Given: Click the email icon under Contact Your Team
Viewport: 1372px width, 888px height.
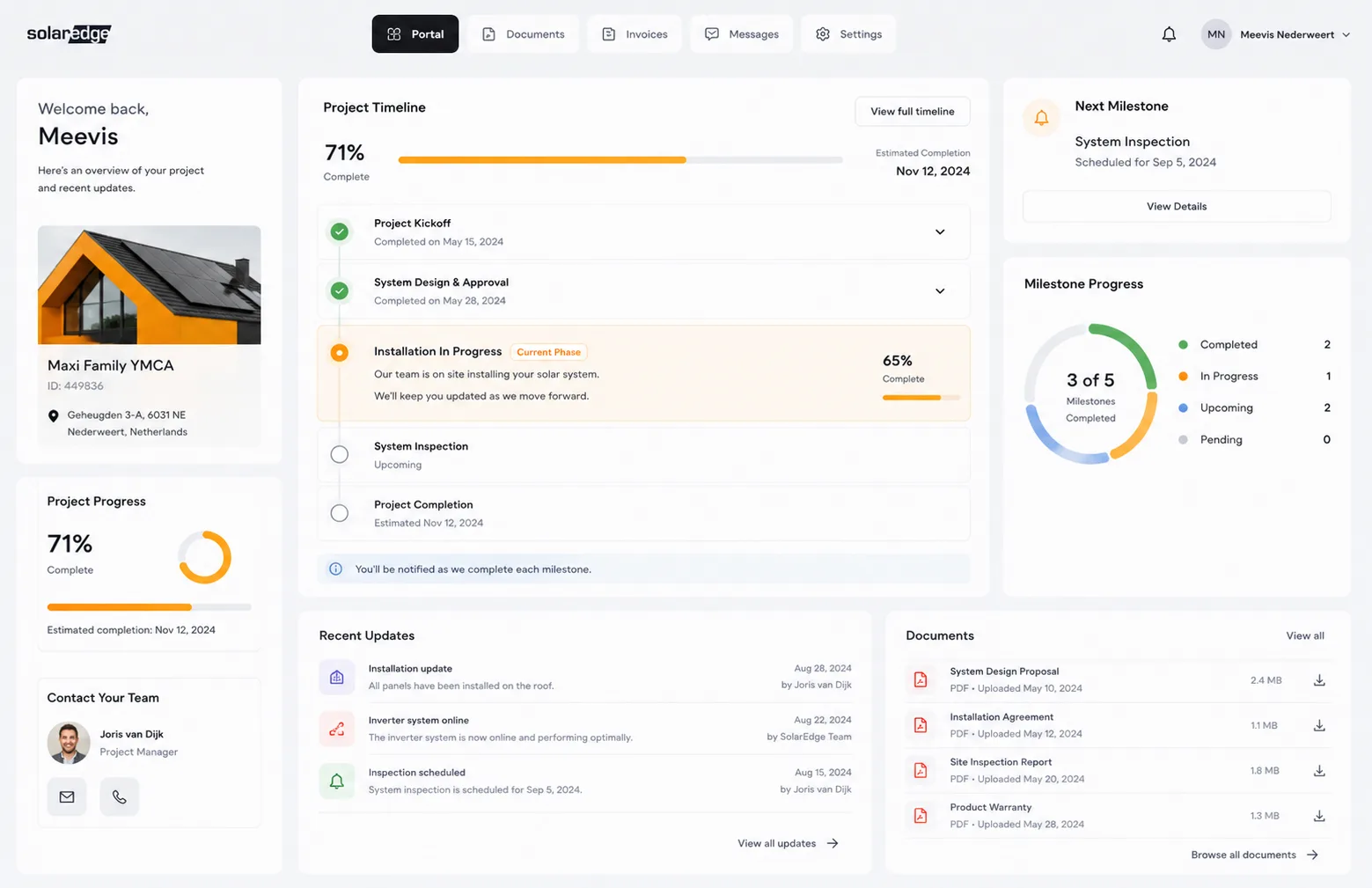Looking at the screenshot, I should click(x=67, y=796).
